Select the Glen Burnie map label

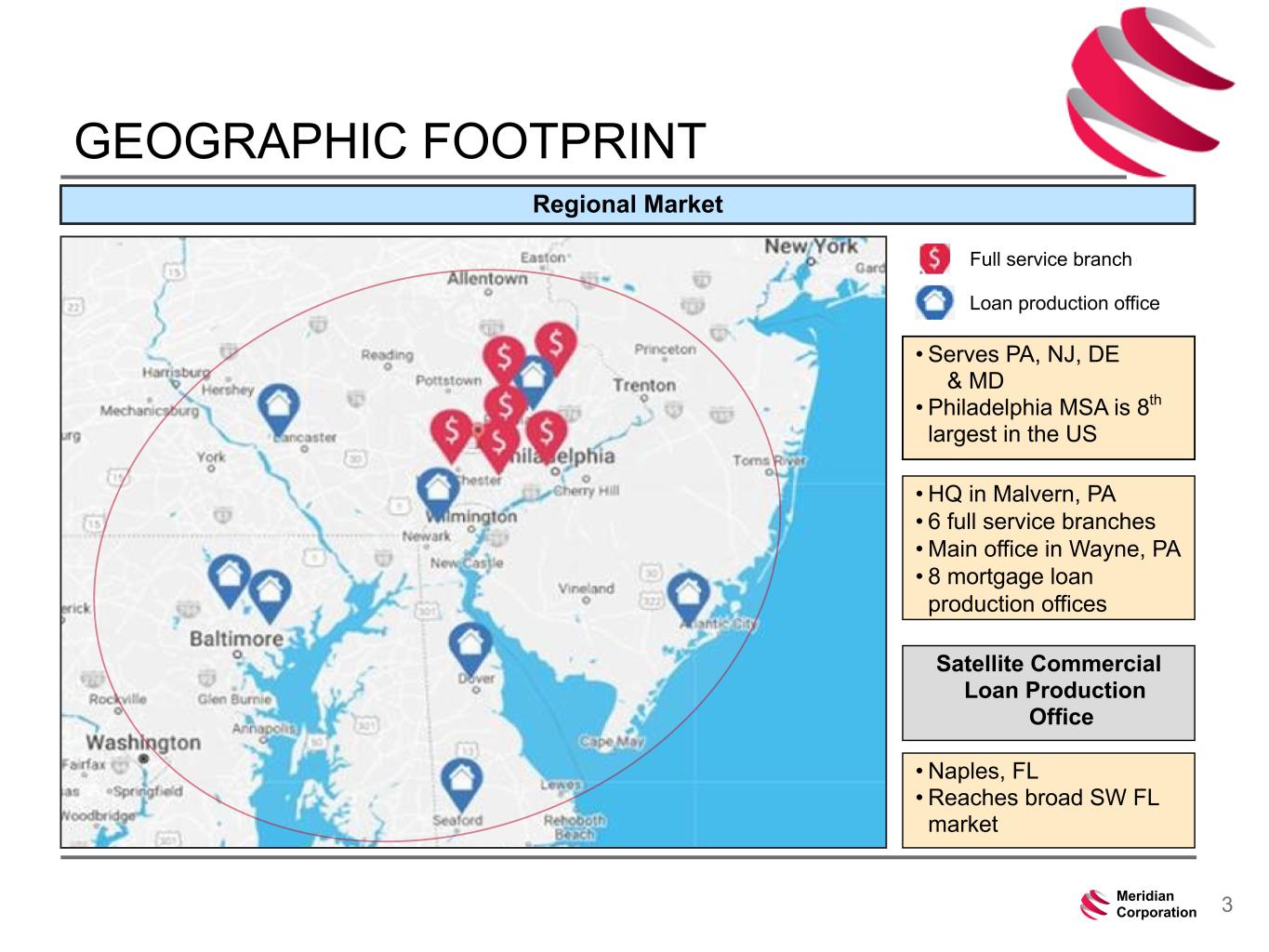point(234,699)
